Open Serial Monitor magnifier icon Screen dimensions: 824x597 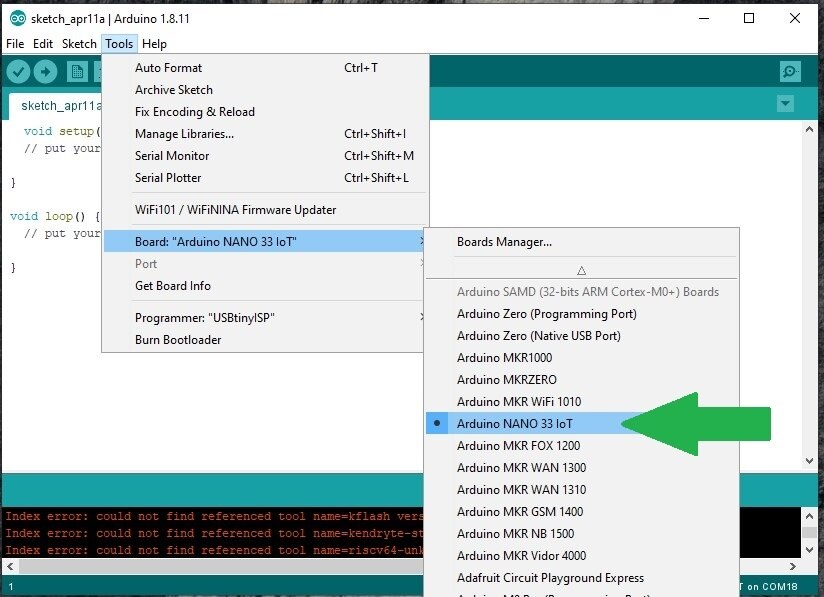coord(790,71)
